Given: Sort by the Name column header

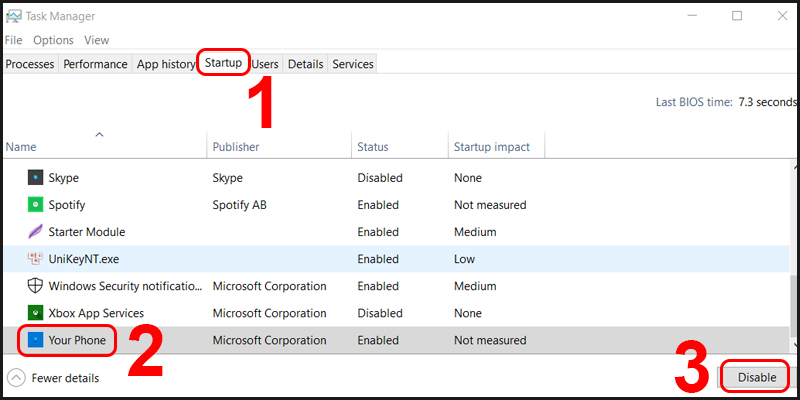Looking at the screenshot, I should [x=20, y=147].
